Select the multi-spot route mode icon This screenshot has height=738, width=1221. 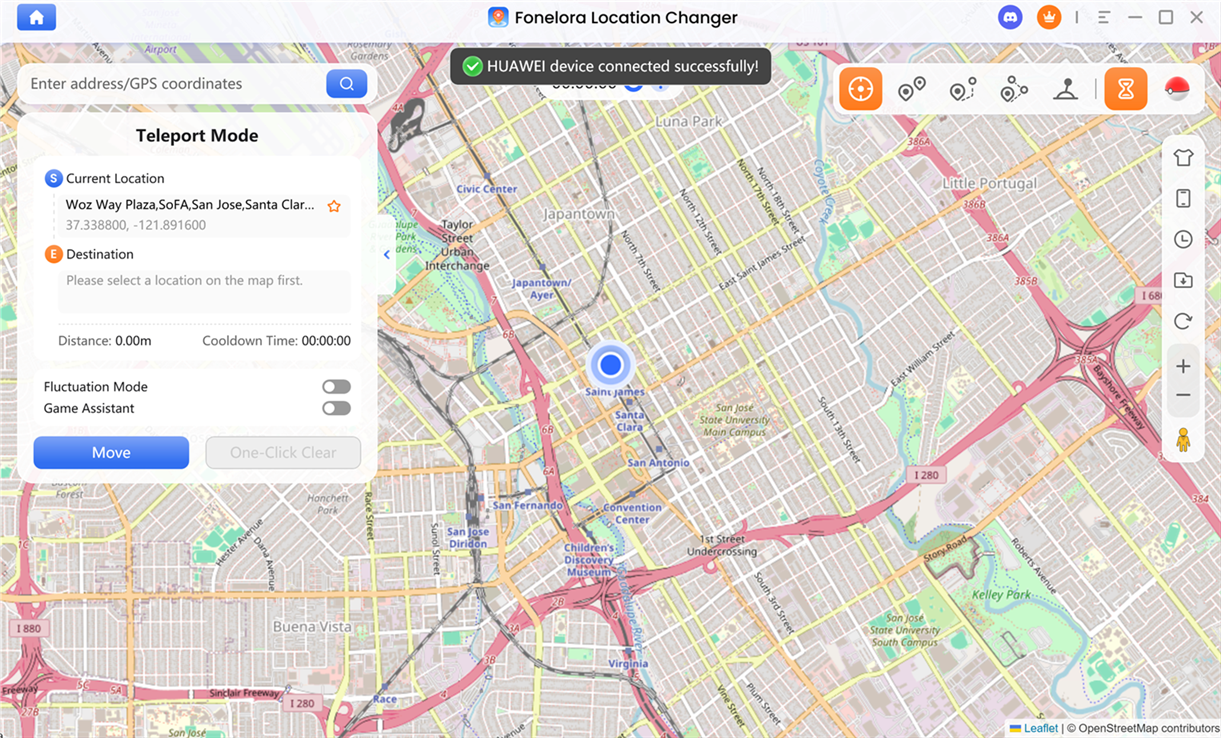tap(1014, 90)
